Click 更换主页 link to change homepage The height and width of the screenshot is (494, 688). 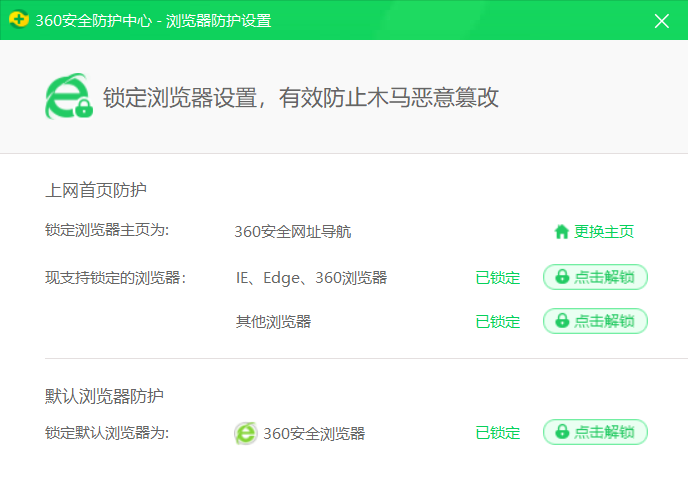[x=604, y=232]
